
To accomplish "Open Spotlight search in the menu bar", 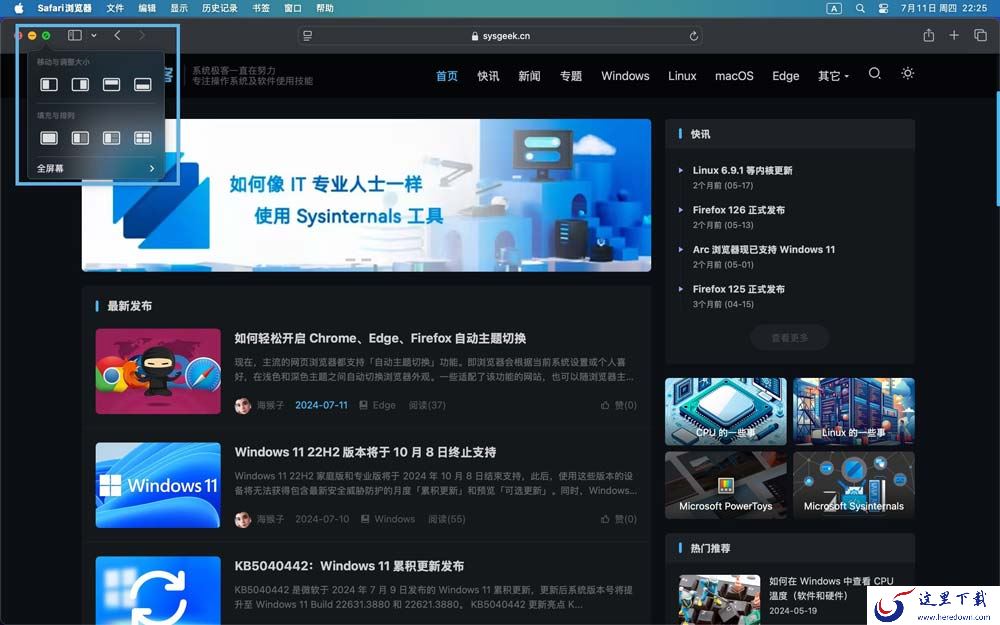I will (860, 8).
